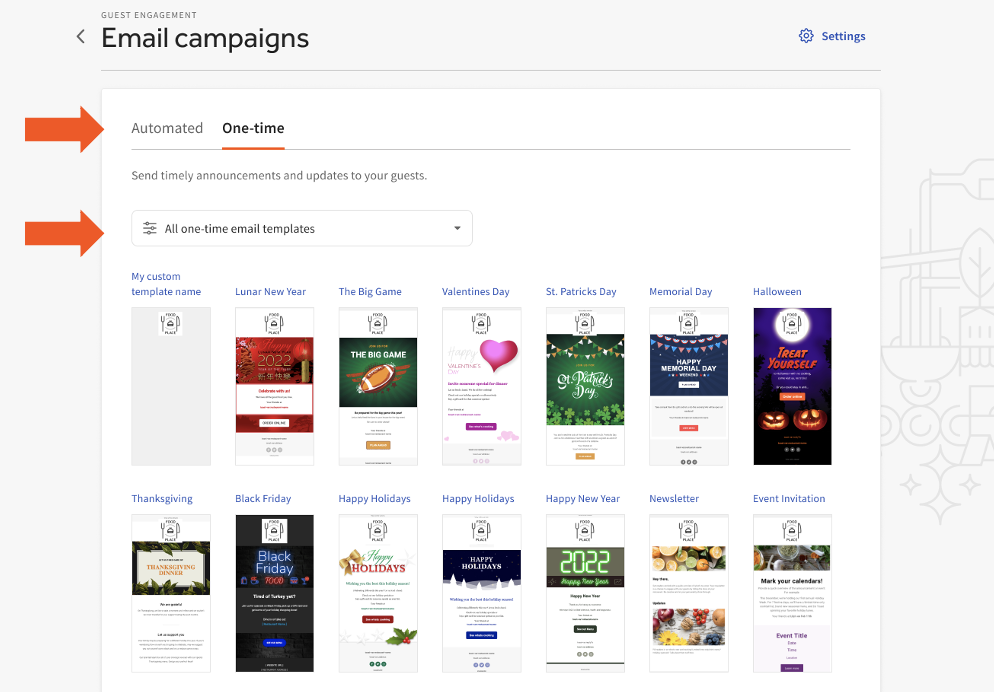994x692 pixels.
Task: Select the Halloween pumpkins template thumbnail
Action: [x=792, y=386]
